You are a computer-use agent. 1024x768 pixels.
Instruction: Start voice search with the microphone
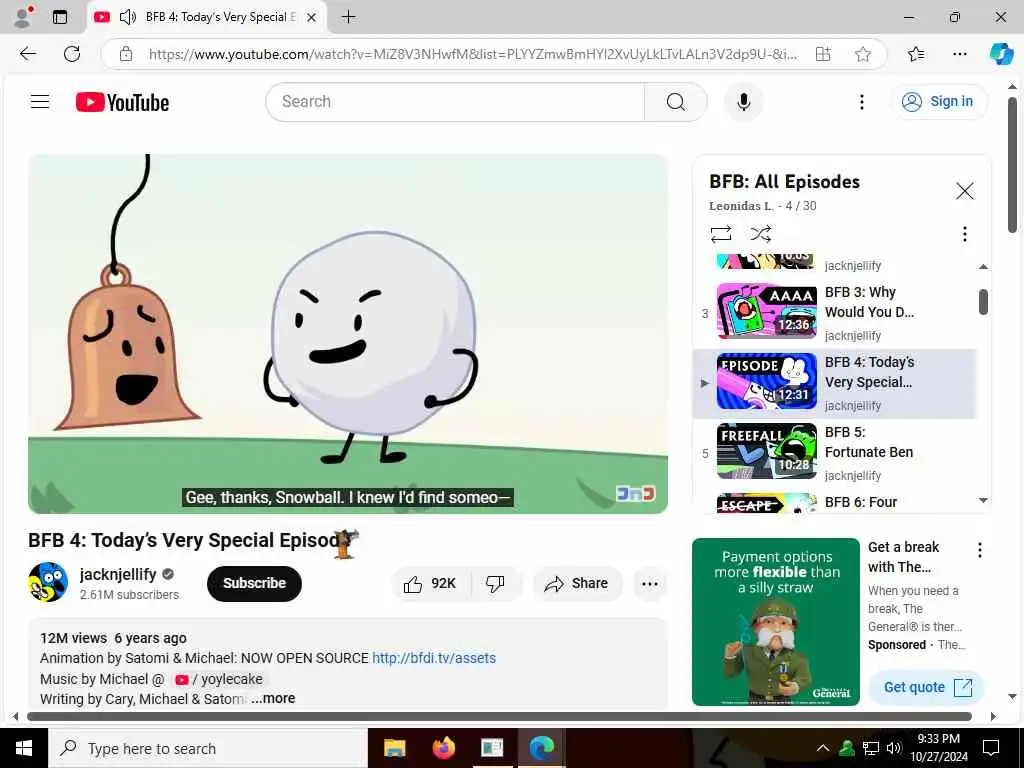pos(743,102)
